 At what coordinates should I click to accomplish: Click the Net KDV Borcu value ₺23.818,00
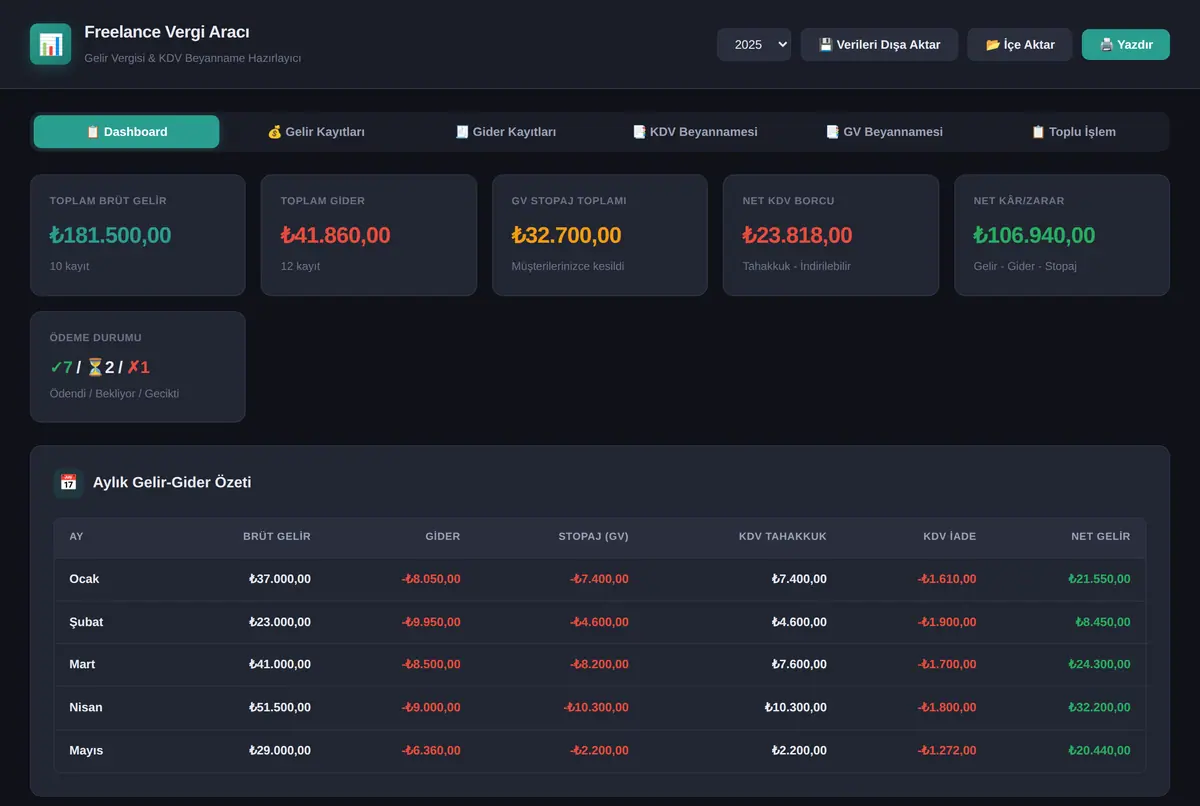797,236
